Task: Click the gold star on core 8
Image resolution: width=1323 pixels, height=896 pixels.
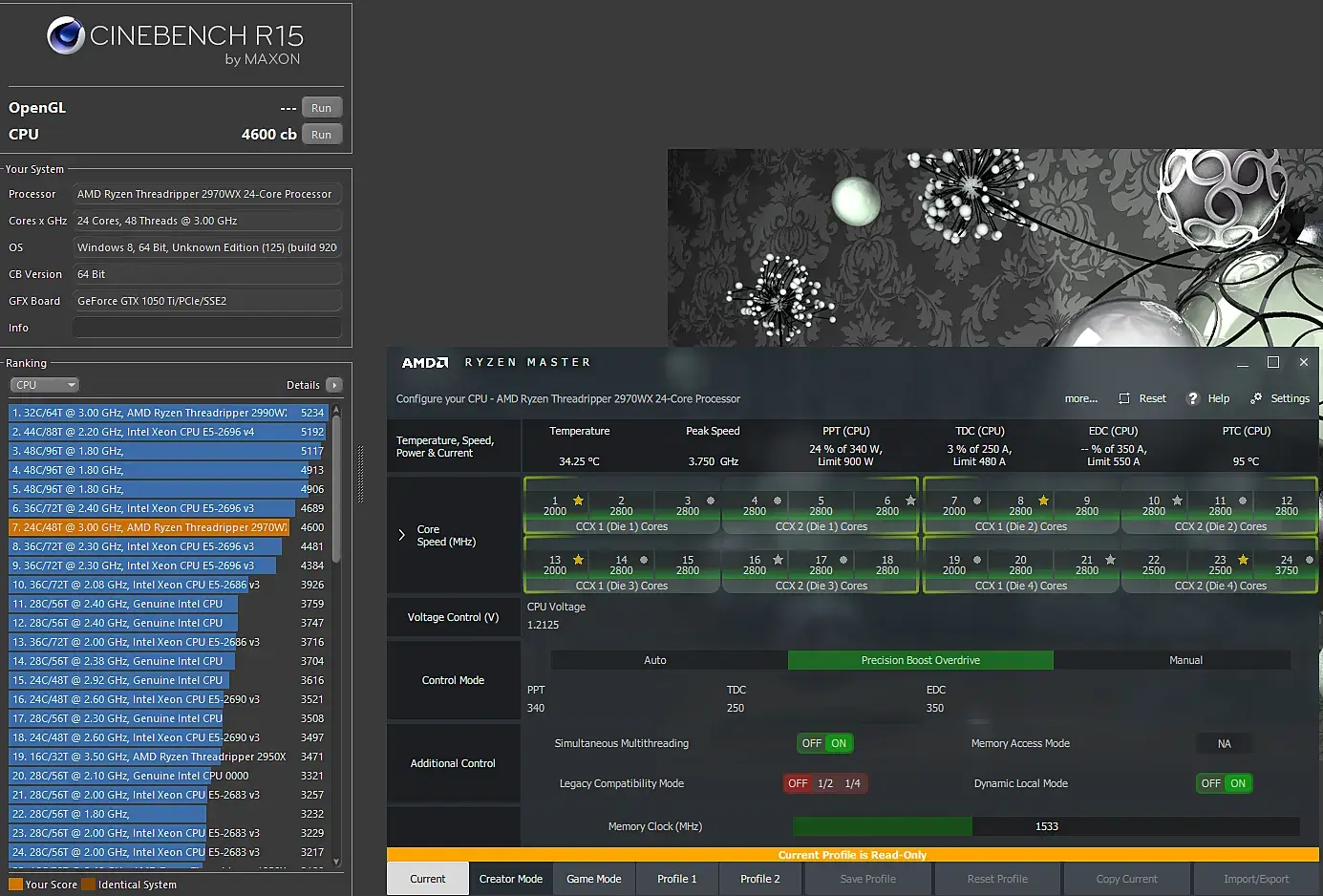Action: (1043, 501)
